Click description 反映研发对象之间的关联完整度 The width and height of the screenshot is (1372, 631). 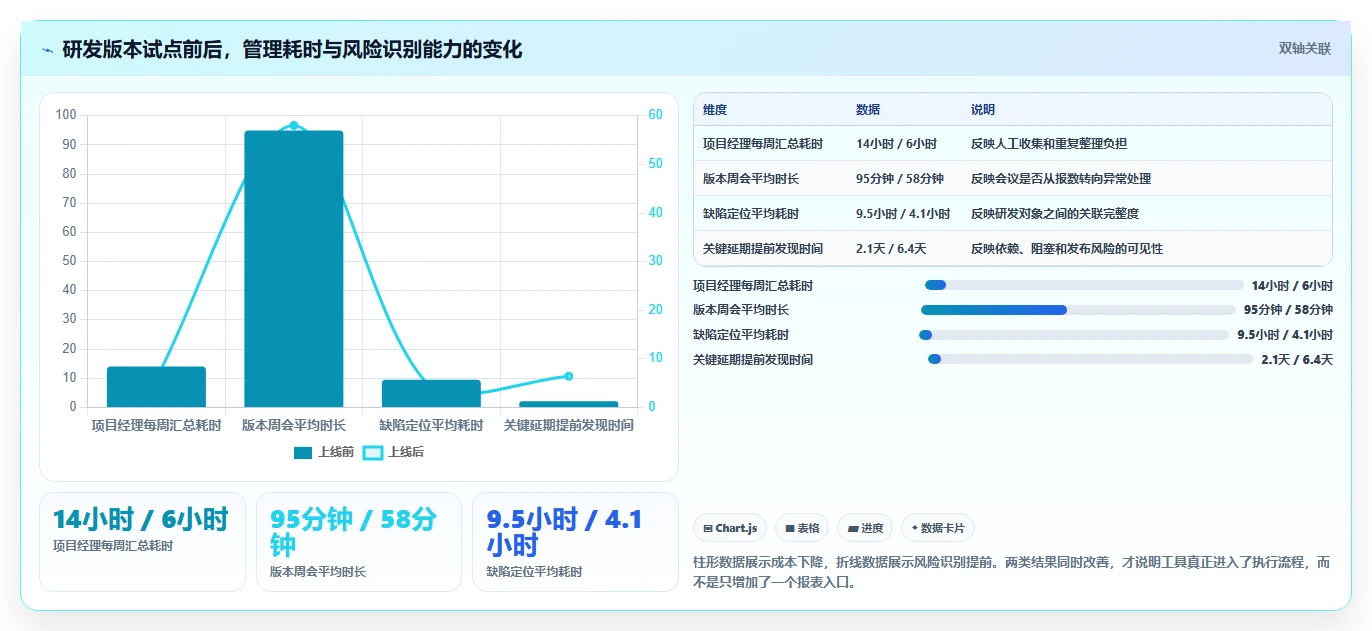(x=1055, y=214)
